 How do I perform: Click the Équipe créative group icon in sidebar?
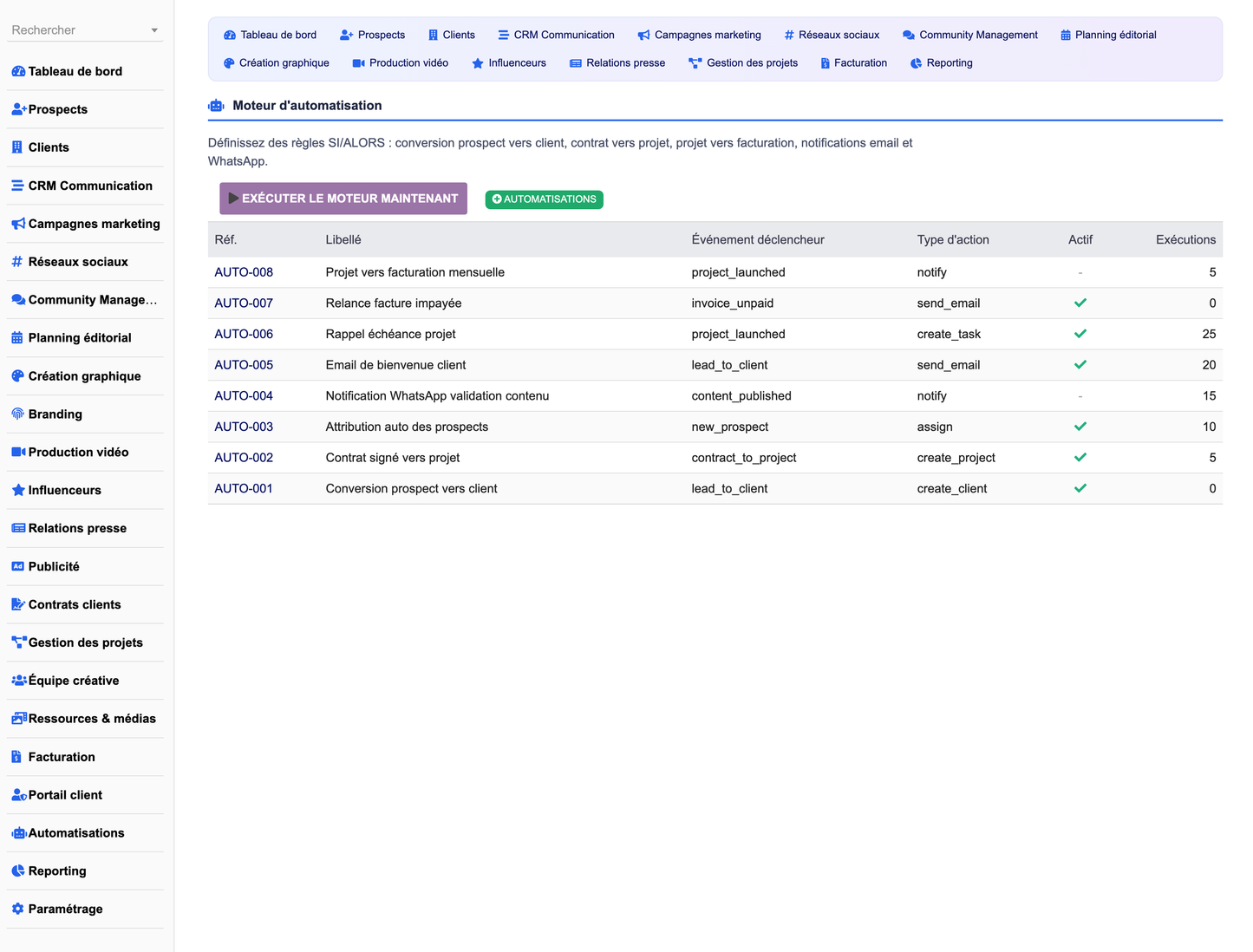click(x=19, y=681)
